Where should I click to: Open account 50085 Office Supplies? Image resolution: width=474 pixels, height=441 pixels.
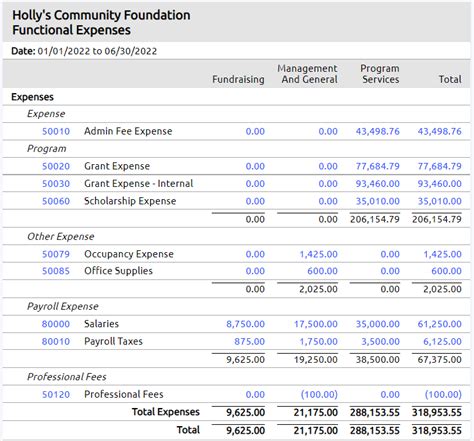coord(56,271)
